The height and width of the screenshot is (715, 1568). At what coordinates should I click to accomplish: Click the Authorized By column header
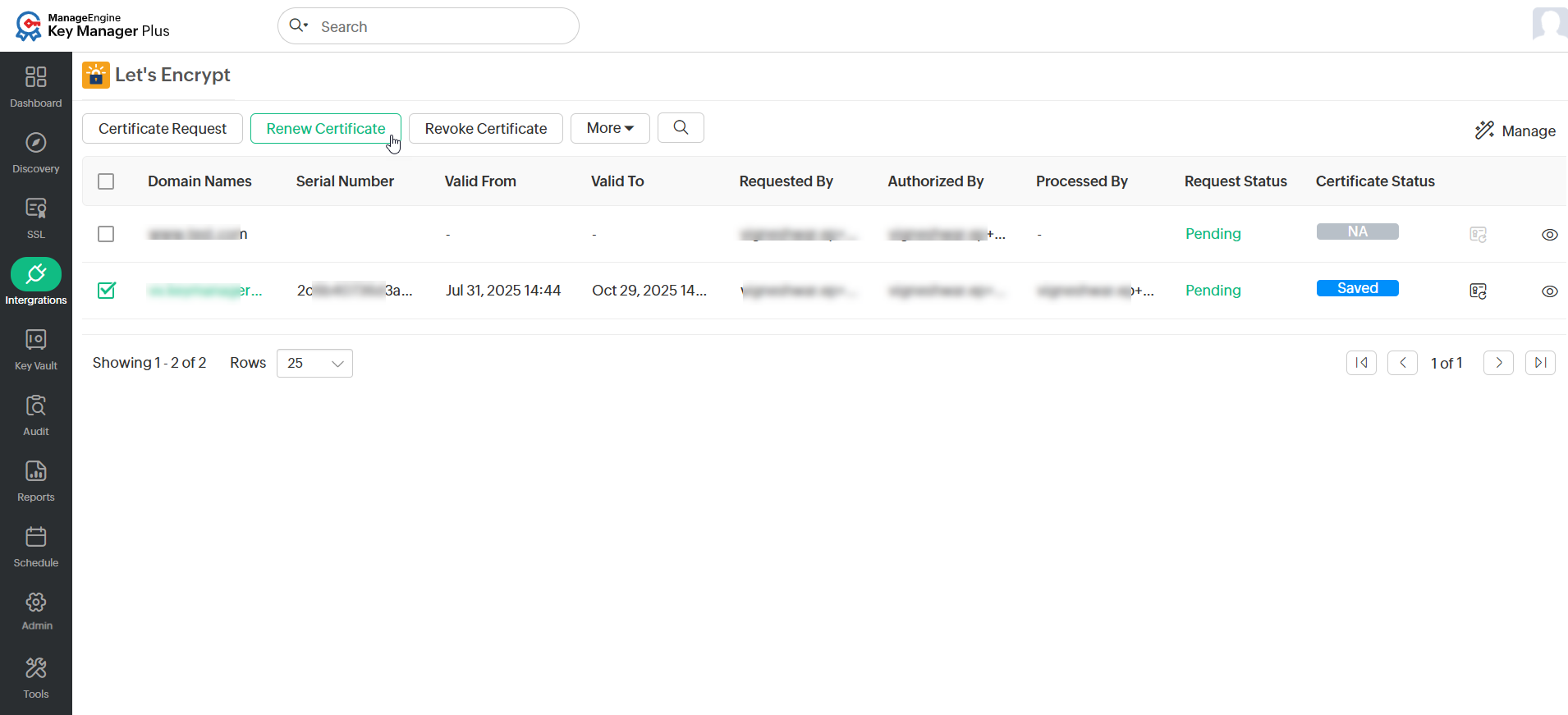pyautogui.click(x=935, y=181)
